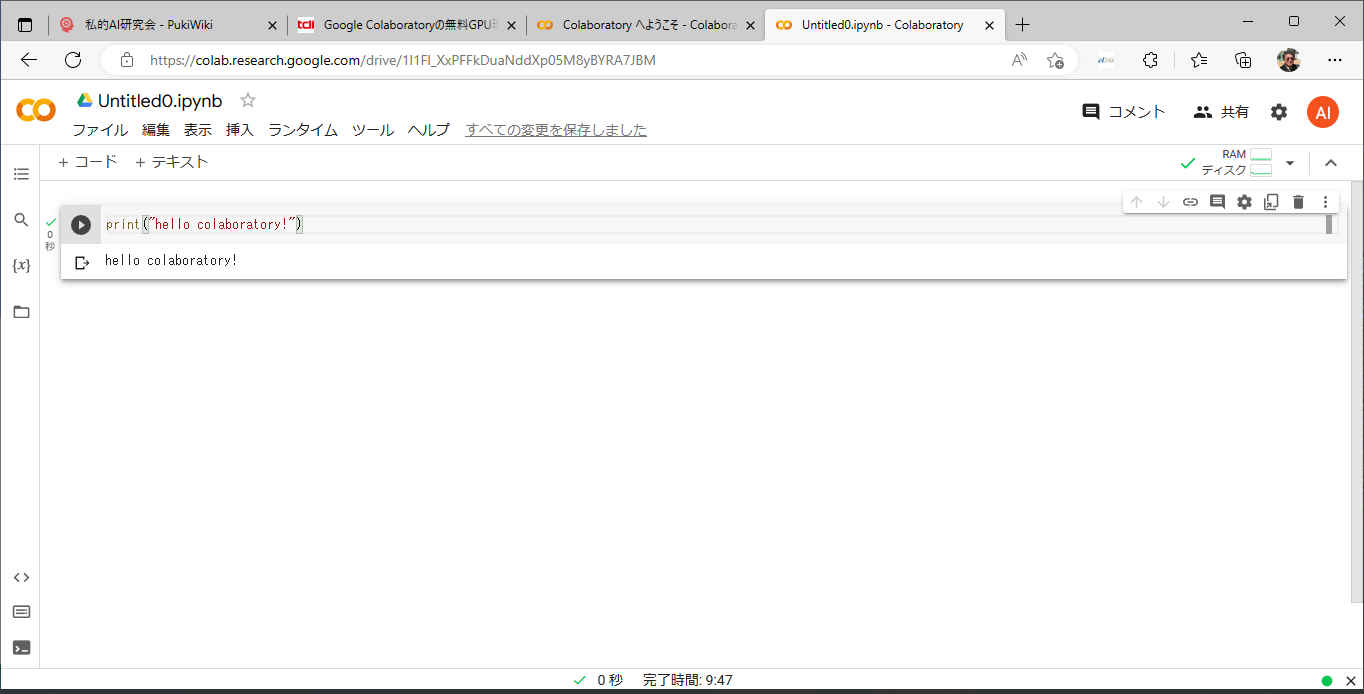Open the code snippets icon
This screenshot has height=694, width=1364.
[x=21, y=577]
